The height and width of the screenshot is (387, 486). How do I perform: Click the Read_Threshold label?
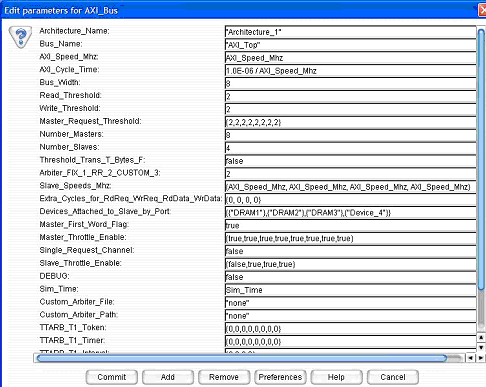pos(70,96)
